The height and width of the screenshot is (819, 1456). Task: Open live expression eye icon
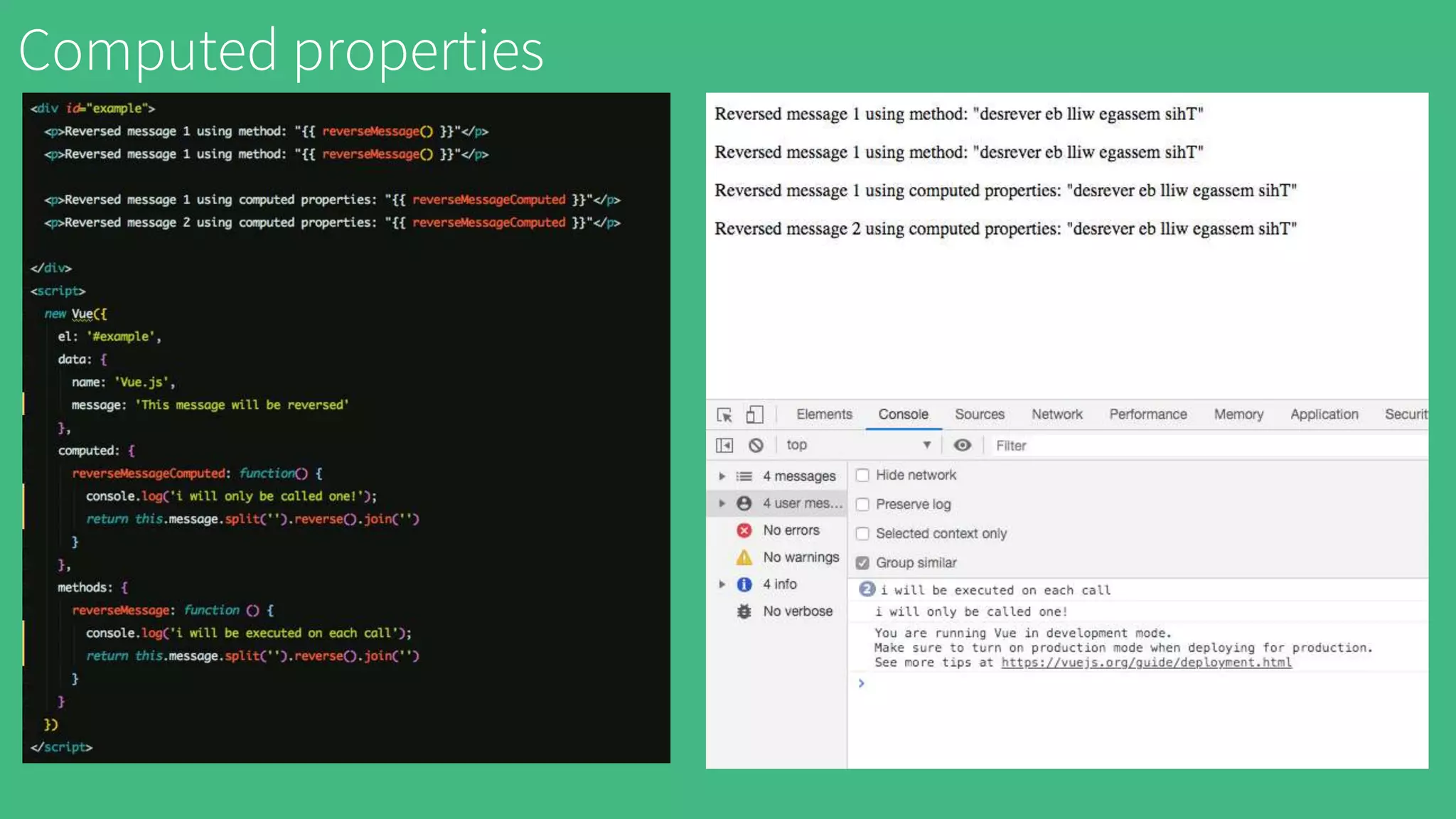[x=963, y=445]
